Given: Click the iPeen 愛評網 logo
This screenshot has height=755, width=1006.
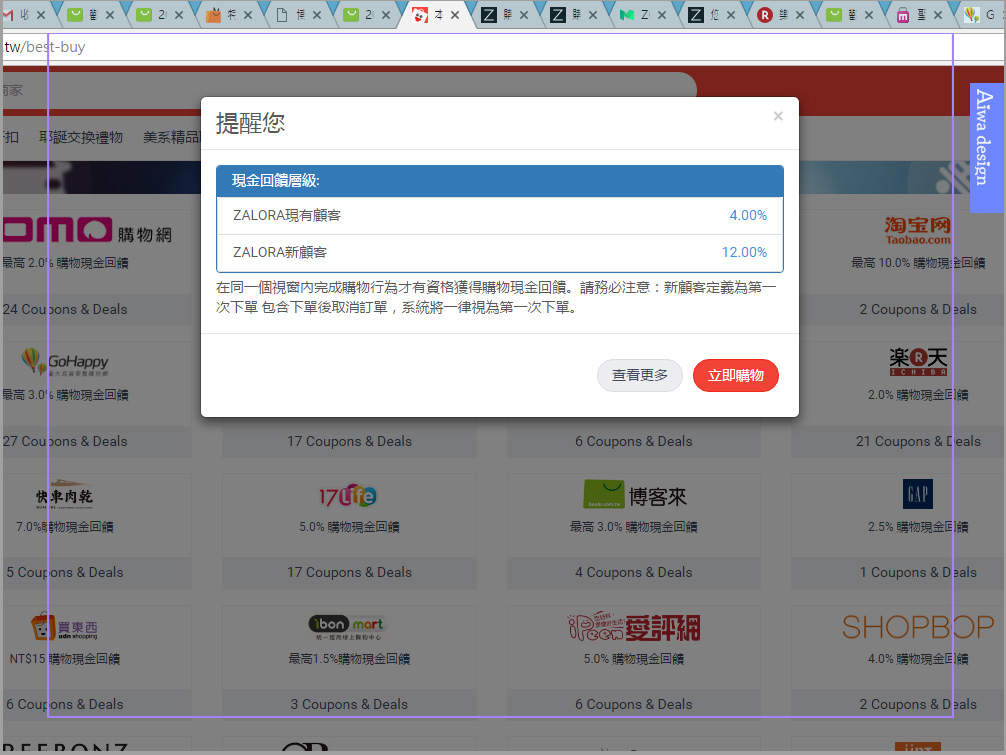Looking at the screenshot, I should [634, 627].
